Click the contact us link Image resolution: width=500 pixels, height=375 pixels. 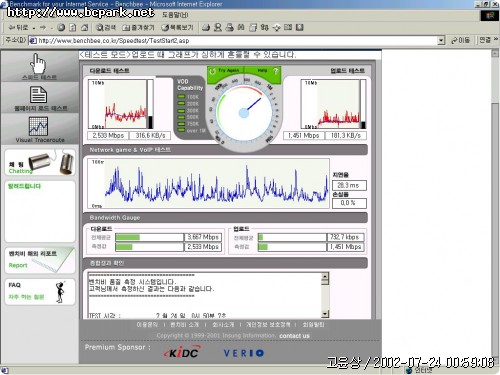point(294,336)
